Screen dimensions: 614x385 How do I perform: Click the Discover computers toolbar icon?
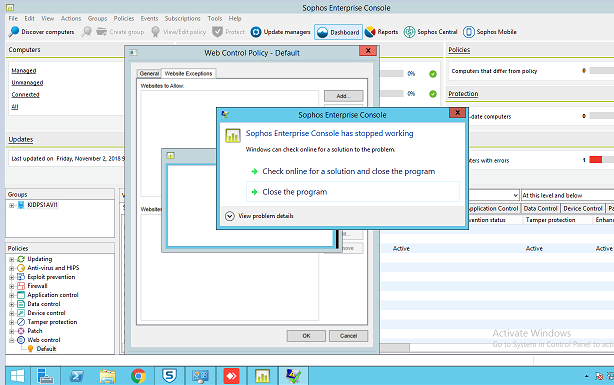[x=14, y=32]
